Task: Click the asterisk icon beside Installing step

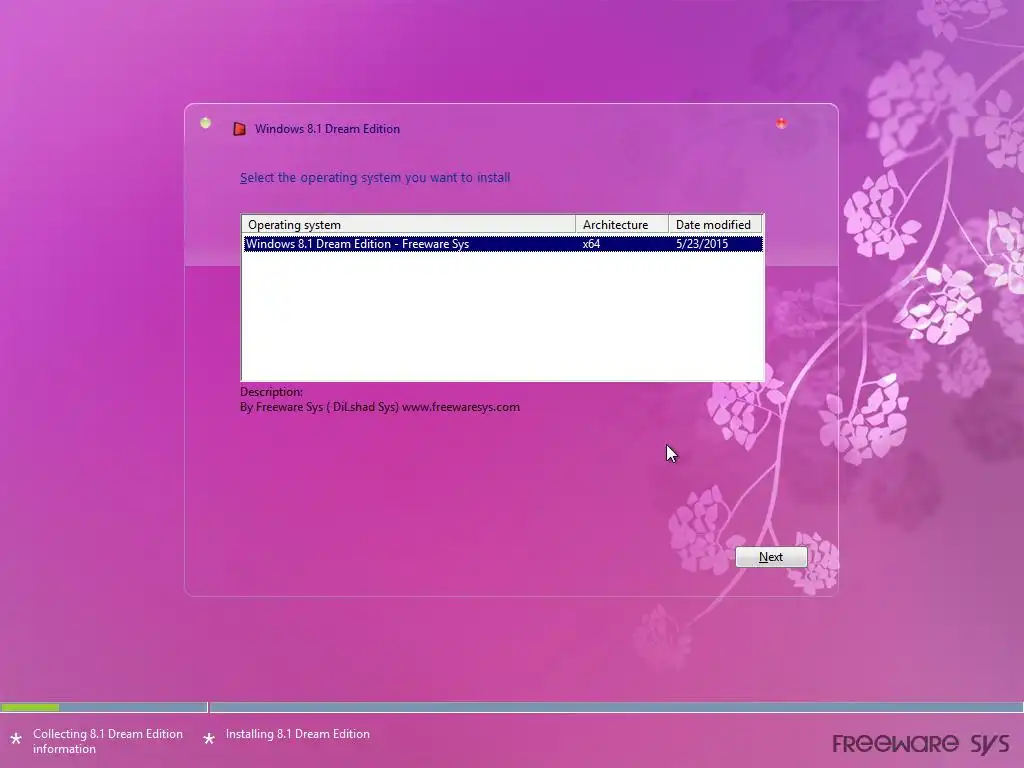Action: coord(209,739)
